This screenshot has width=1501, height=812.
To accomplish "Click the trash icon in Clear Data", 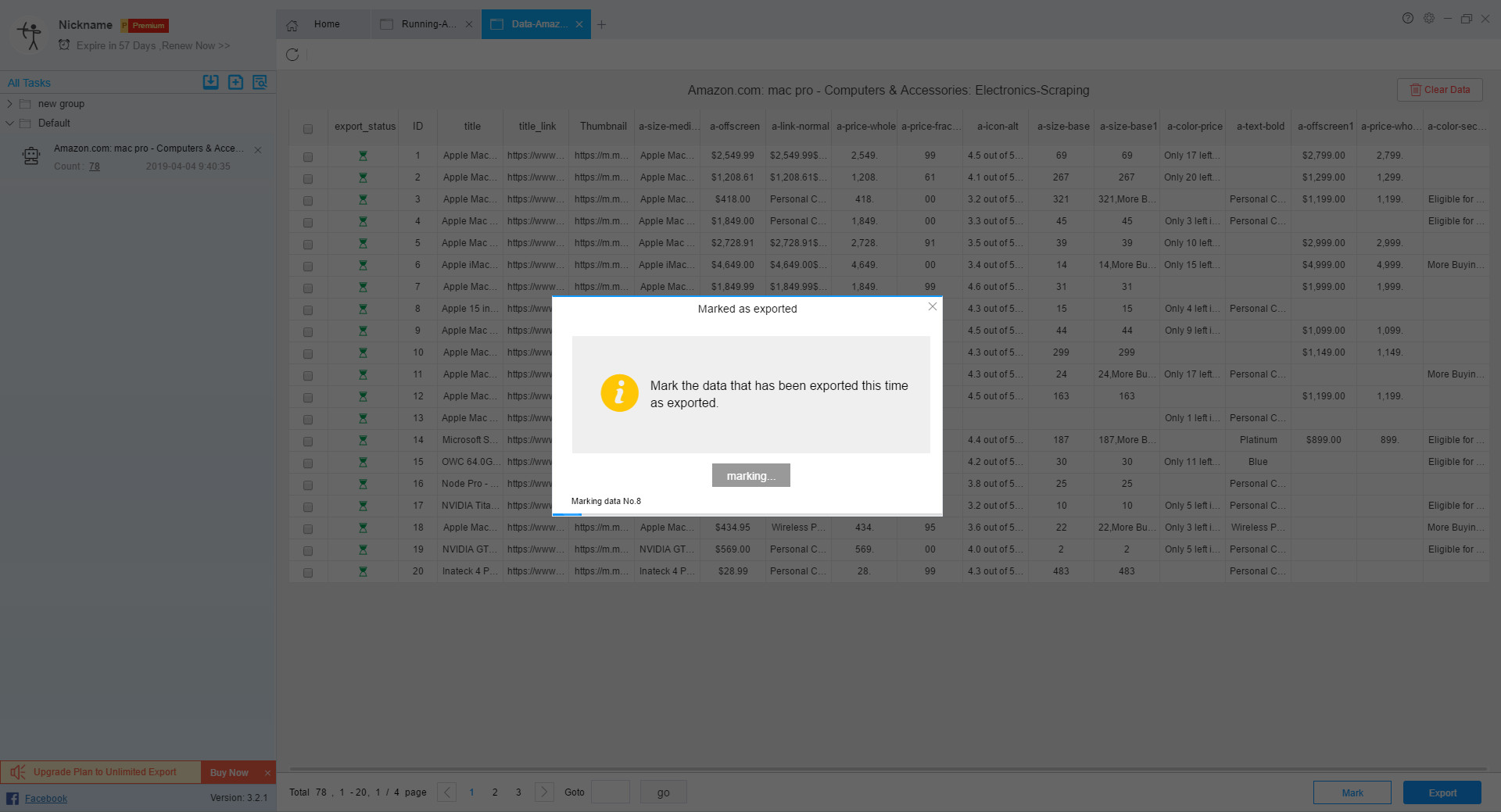I will pos(1415,90).
